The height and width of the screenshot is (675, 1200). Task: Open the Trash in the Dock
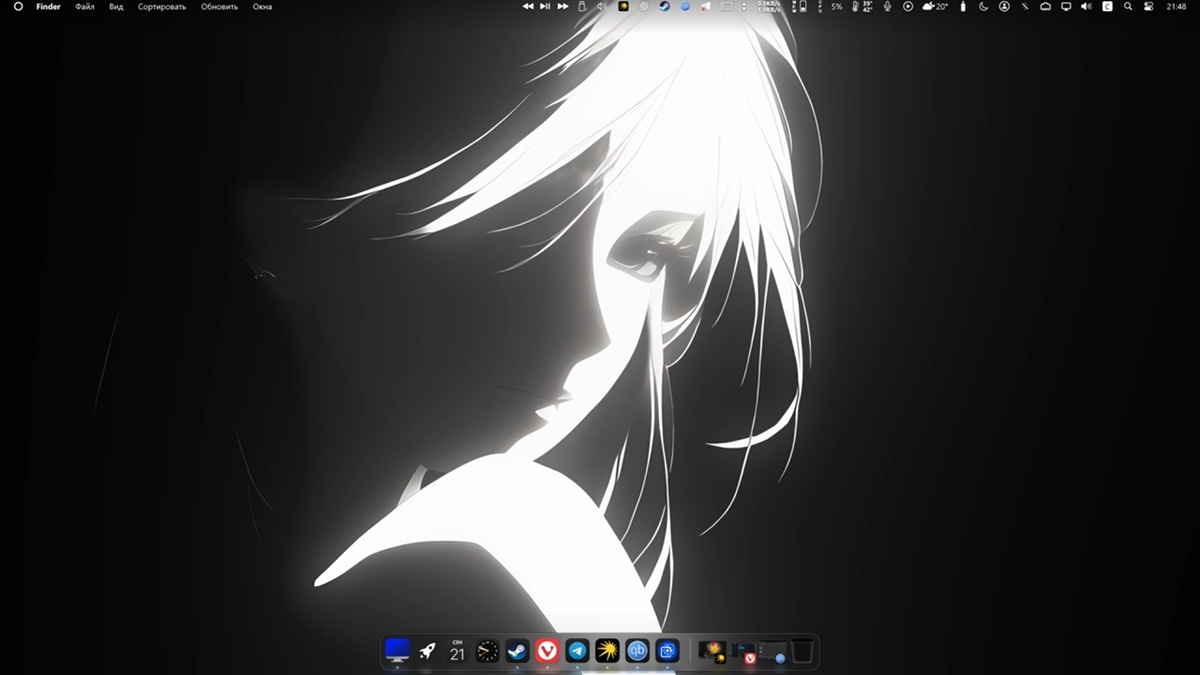[802, 652]
